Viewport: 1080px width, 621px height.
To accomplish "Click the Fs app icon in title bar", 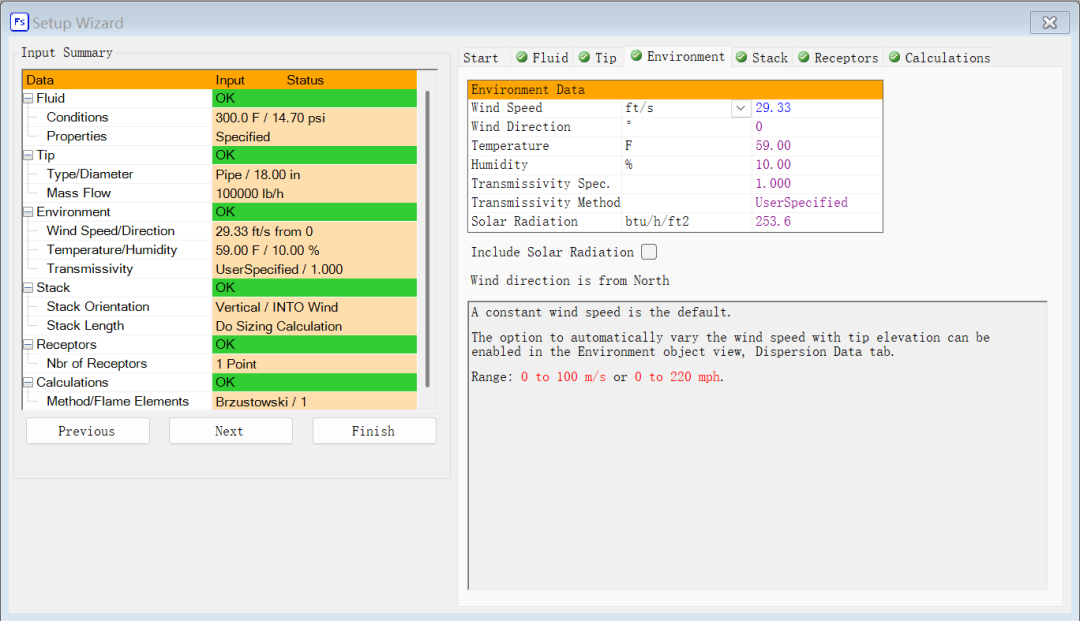I will pos(19,22).
